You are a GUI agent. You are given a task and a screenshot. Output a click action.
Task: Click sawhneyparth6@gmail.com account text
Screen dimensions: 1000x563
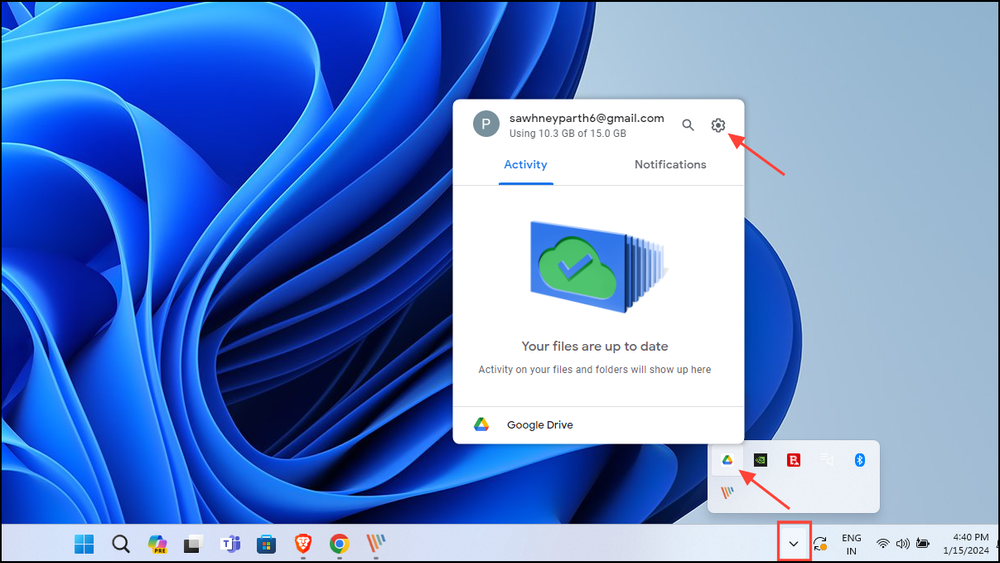click(x=587, y=118)
